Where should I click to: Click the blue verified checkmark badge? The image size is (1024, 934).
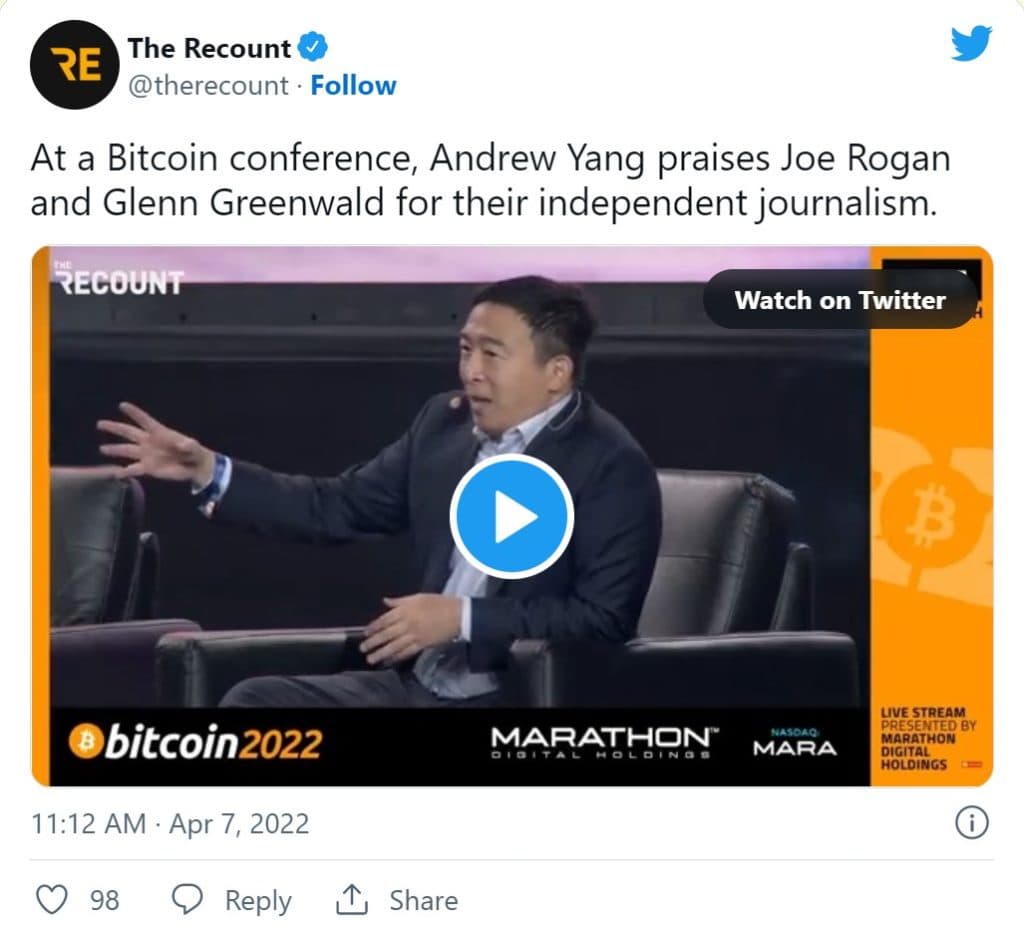point(313,47)
